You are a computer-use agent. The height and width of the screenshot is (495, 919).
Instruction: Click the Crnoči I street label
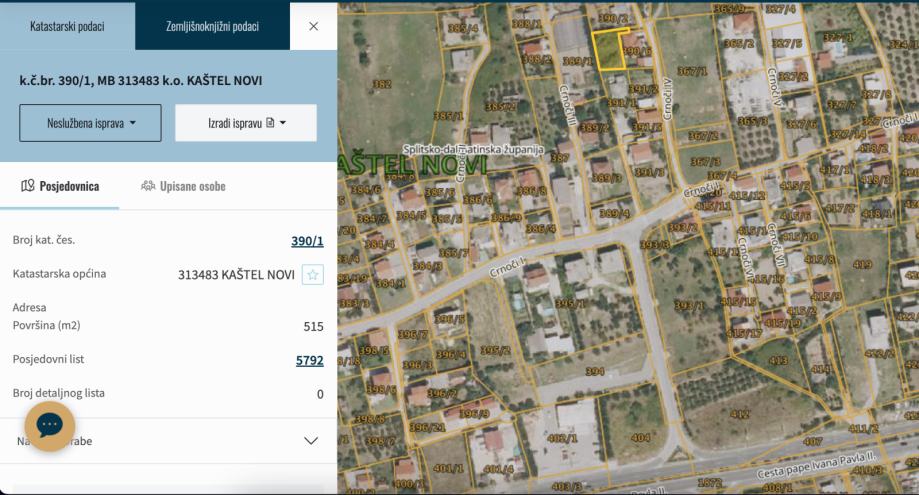[508, 267]
